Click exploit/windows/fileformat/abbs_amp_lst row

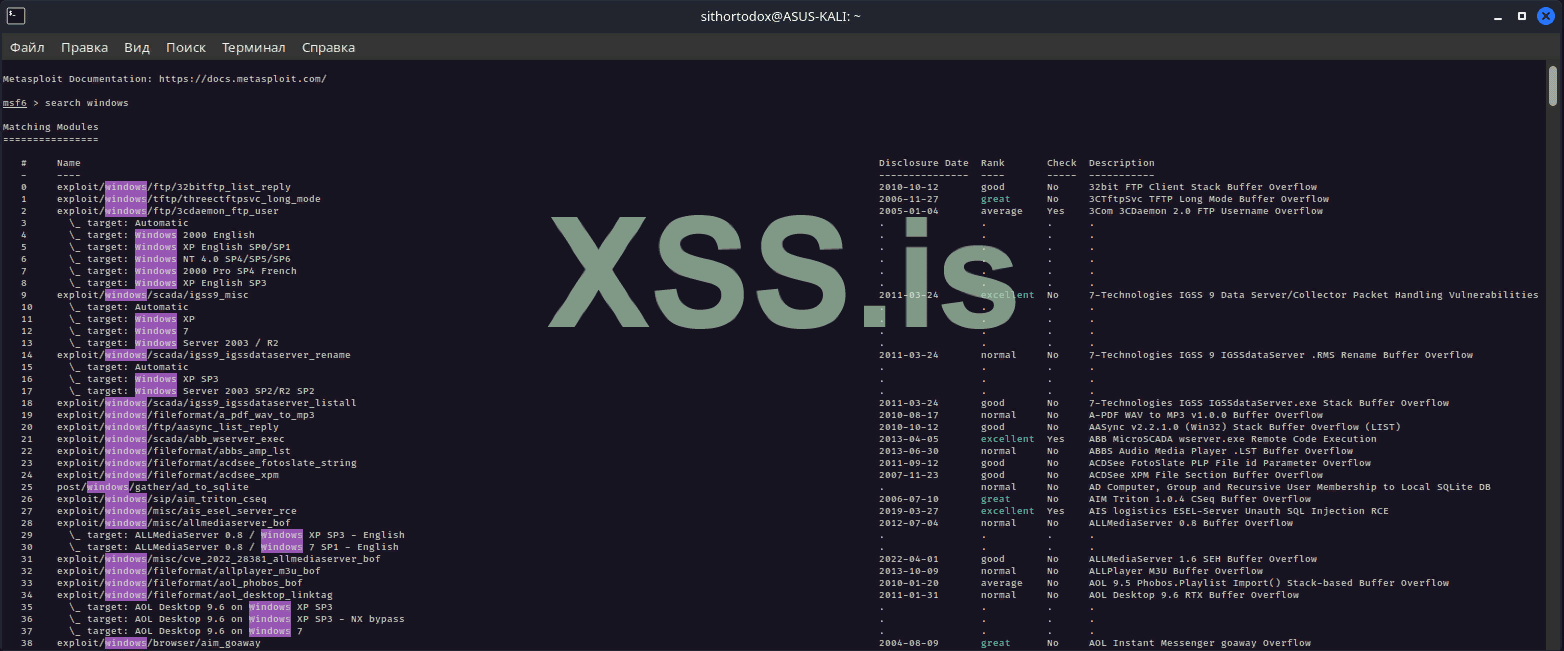pos(174,451)
